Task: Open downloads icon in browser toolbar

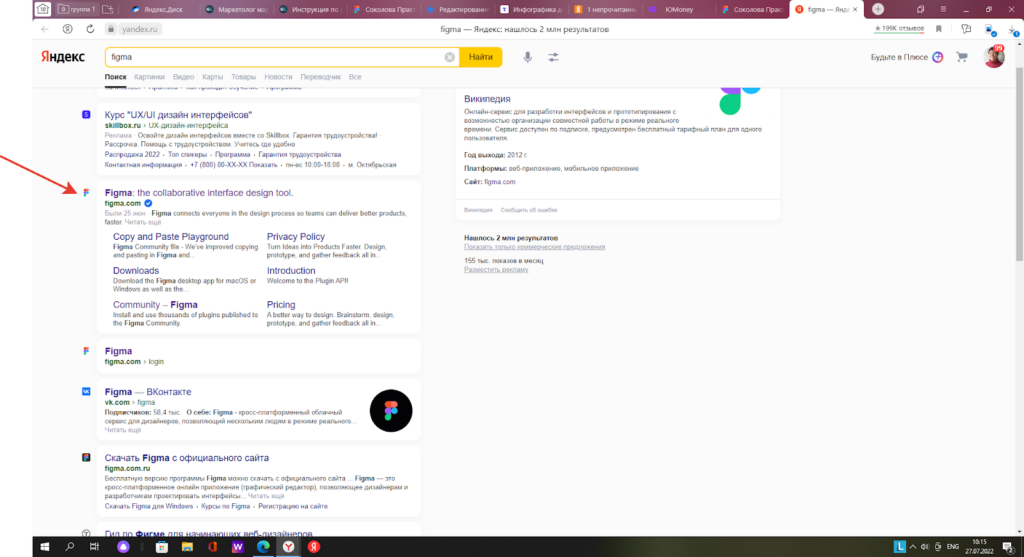Action: pos(1014,29)
